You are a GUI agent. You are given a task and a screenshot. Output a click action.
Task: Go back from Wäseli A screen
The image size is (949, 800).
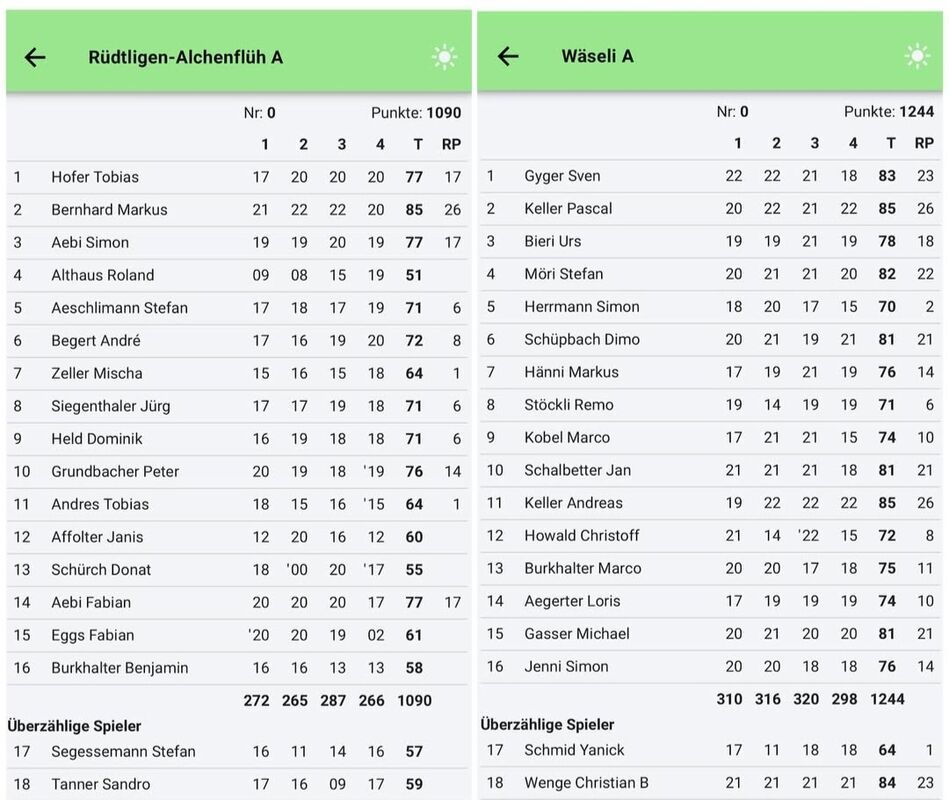coord(508,56)
